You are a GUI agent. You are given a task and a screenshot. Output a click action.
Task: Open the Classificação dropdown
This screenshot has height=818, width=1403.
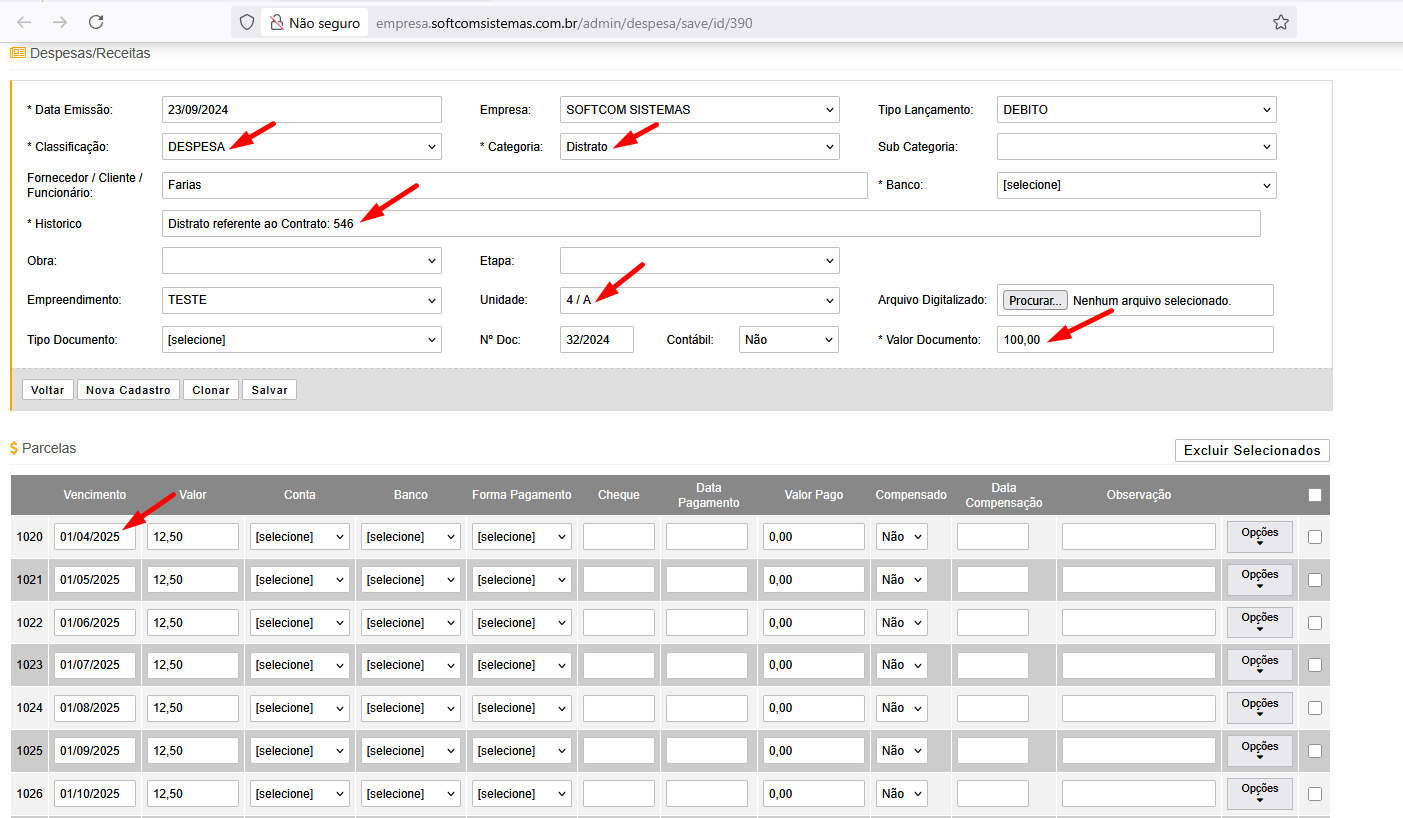pyautogui.click(x=301, y=147)
